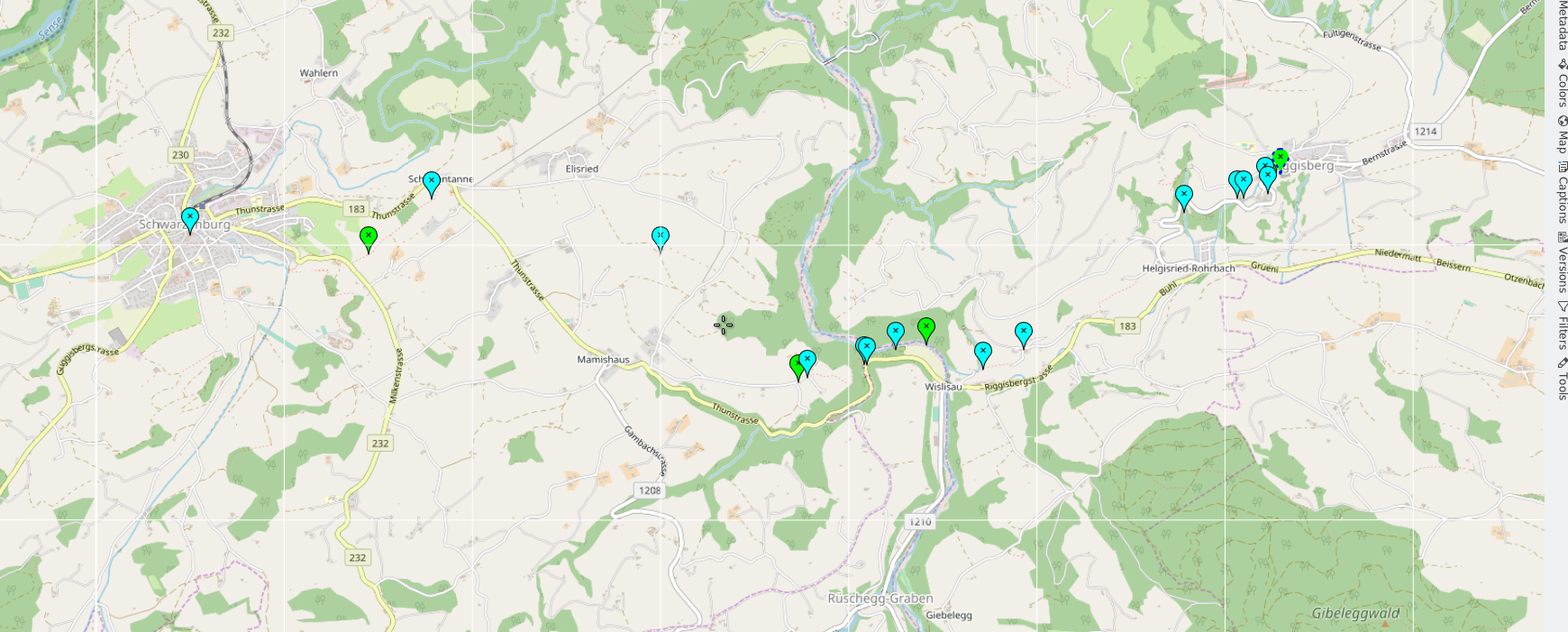Select the cyan marker on Schwarzenburg

pyautogui.click(x=190, y=220)
